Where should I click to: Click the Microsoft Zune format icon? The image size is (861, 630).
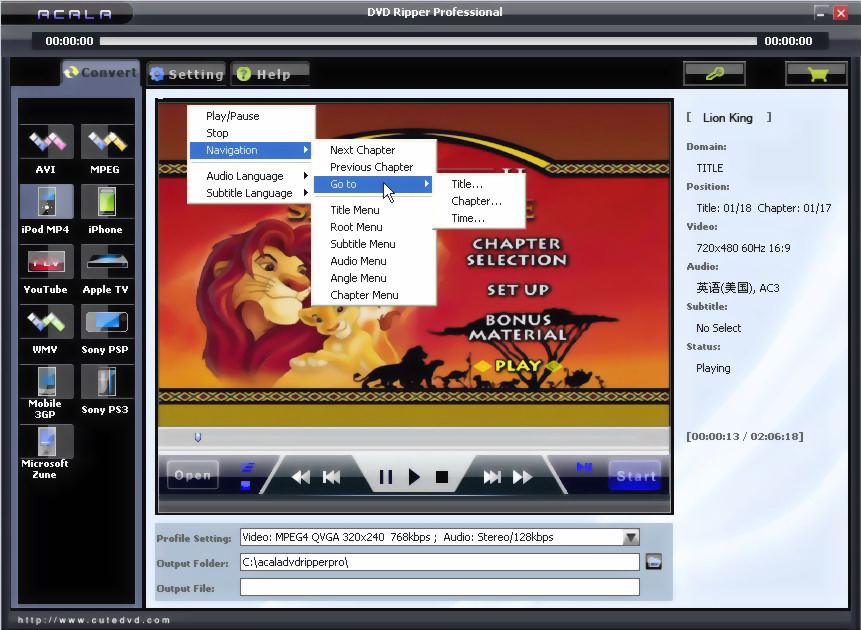click(x=46, y=443)
